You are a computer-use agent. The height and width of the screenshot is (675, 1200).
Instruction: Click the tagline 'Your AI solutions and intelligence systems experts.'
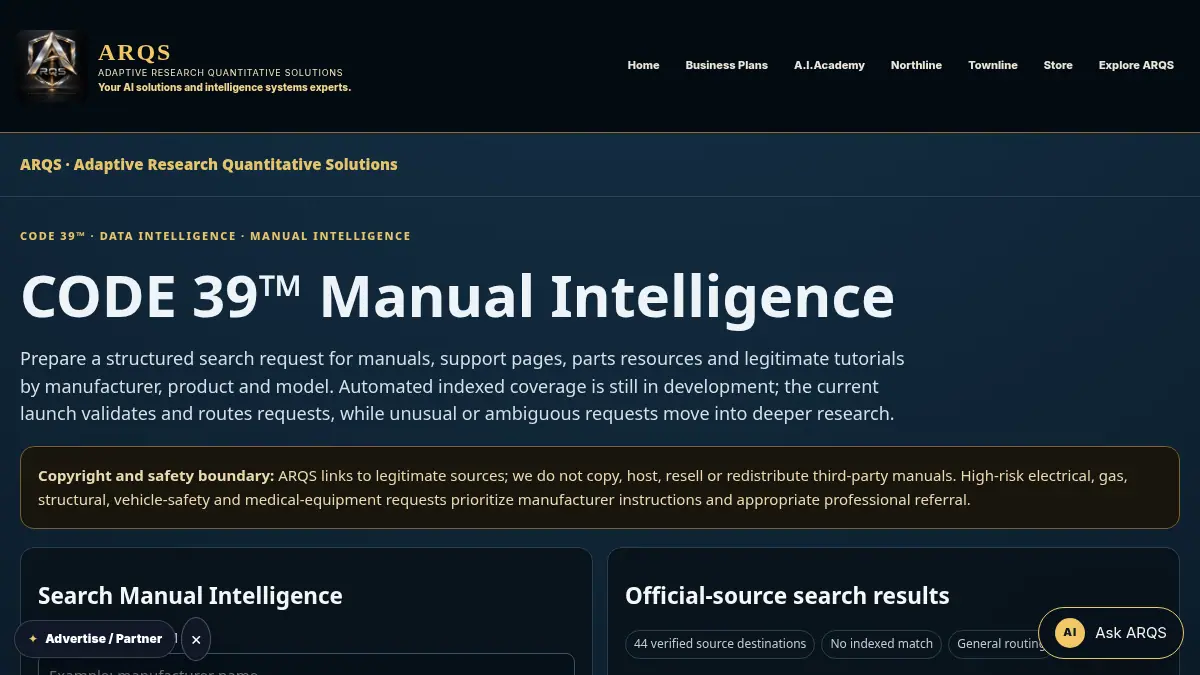[224, 87]
